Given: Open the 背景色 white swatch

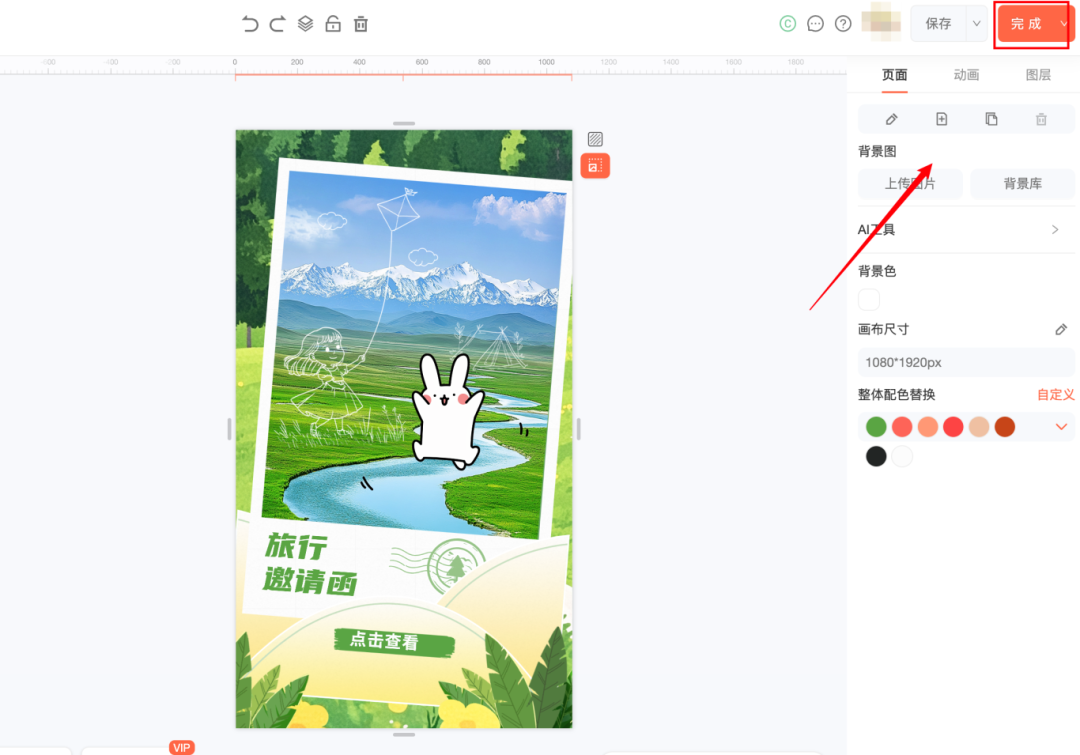Looking at the screenshot, I should pyautogui.click(x=869, y=300).
